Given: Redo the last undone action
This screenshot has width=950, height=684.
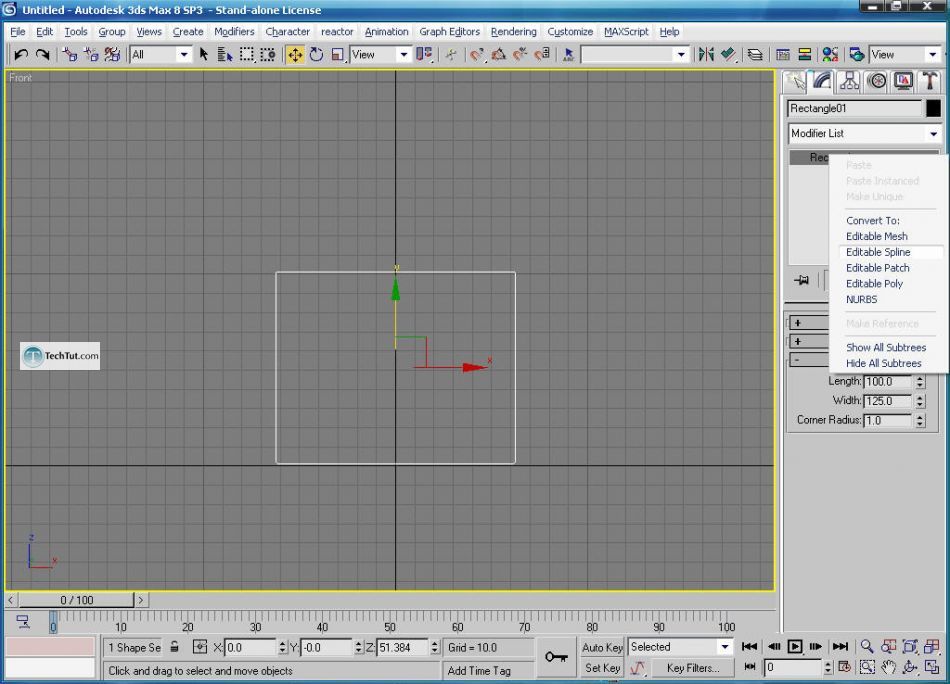Looking at the screenshot, I should [42, 55].
